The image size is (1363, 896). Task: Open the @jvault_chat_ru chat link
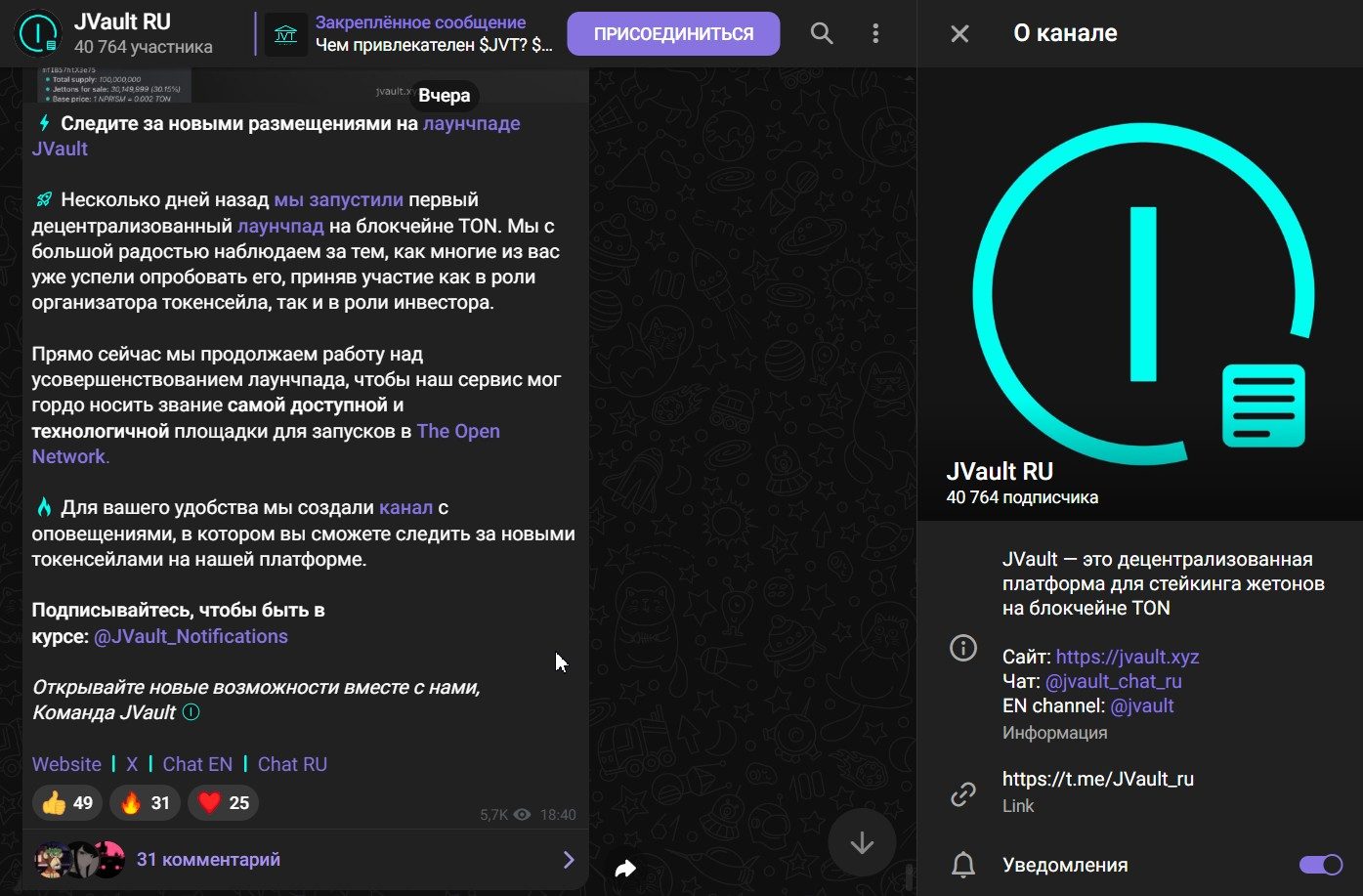(1114, 681)
